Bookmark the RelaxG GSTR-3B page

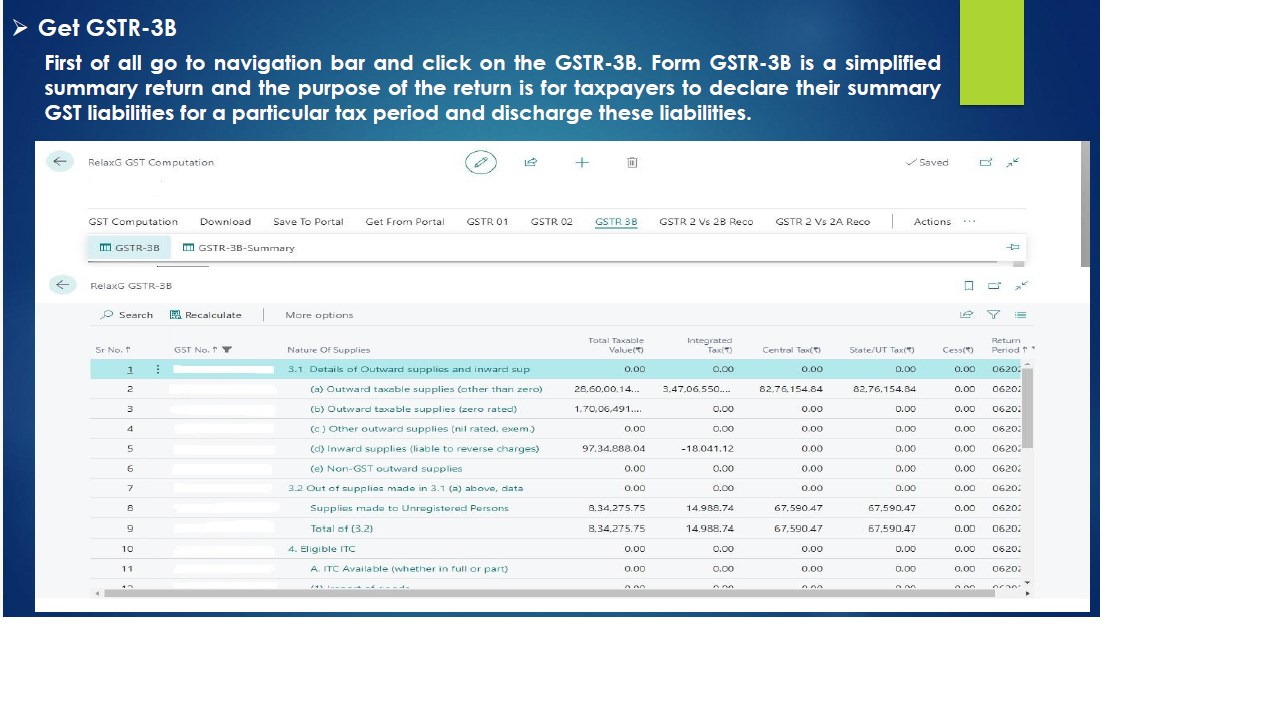point(968,286)
